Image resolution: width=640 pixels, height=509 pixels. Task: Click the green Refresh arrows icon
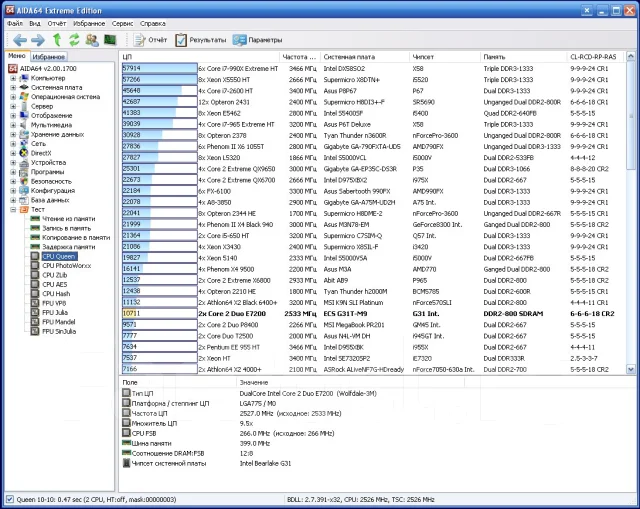[x=74, y=40]
